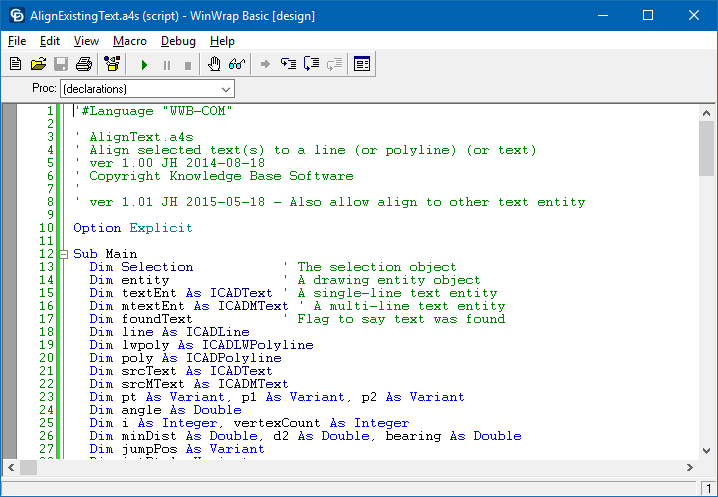Open a script with the folder icon
This screenshot has width=718, height=497.
tap(38, 64)
